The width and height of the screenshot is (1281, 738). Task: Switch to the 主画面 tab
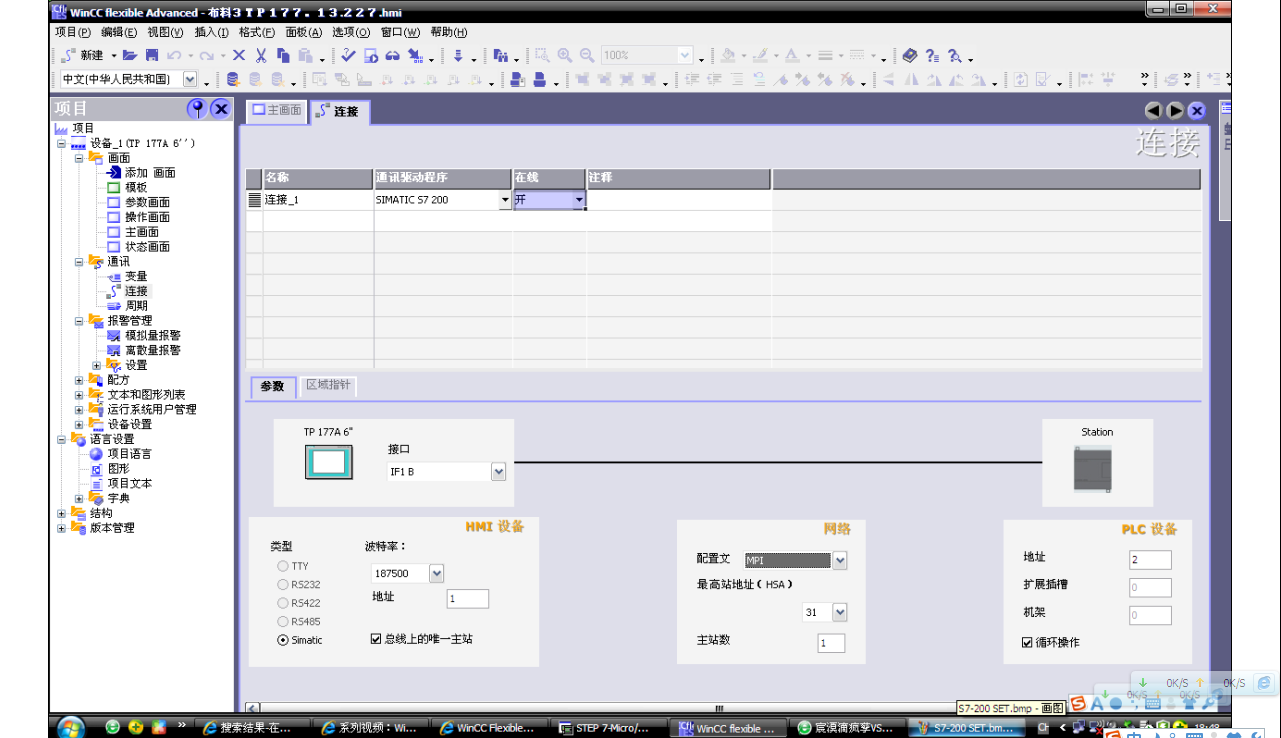coord(277,111)
